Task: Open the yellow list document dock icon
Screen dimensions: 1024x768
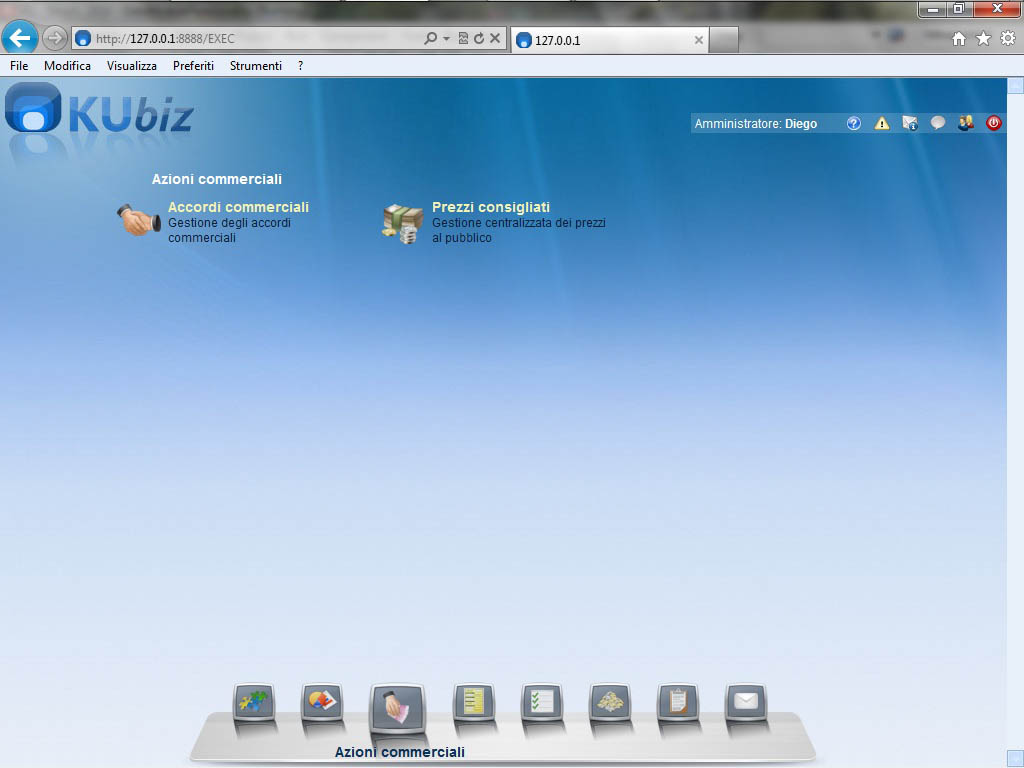Action: 474,703
